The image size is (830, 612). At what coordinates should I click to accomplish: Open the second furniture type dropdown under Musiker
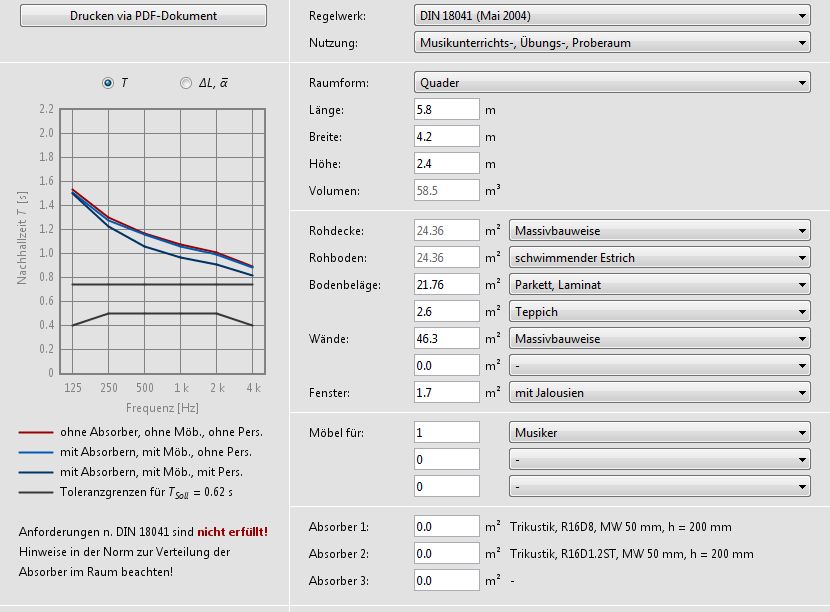coord(660,460)
